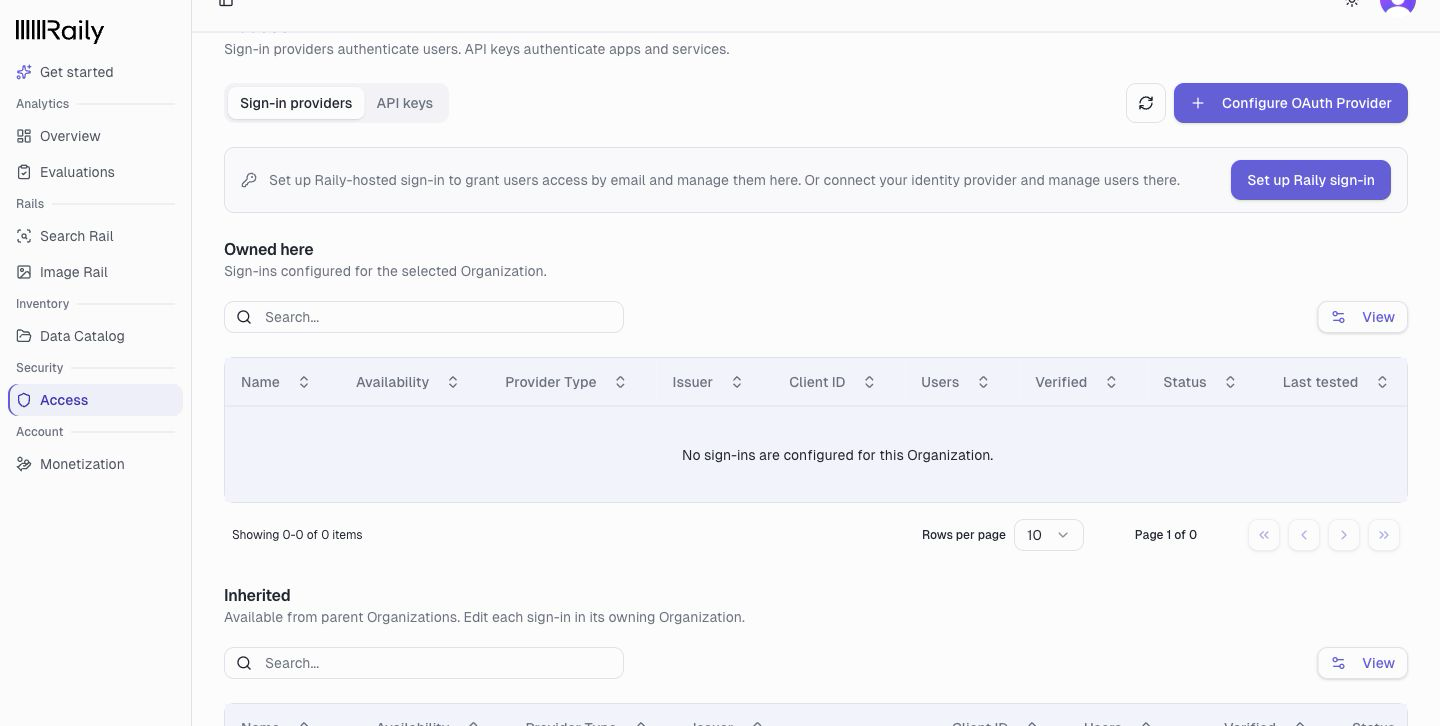Focus the Inherited search field
The height and width of the screenshot is (726, 1440).
(x=424, y=663)
